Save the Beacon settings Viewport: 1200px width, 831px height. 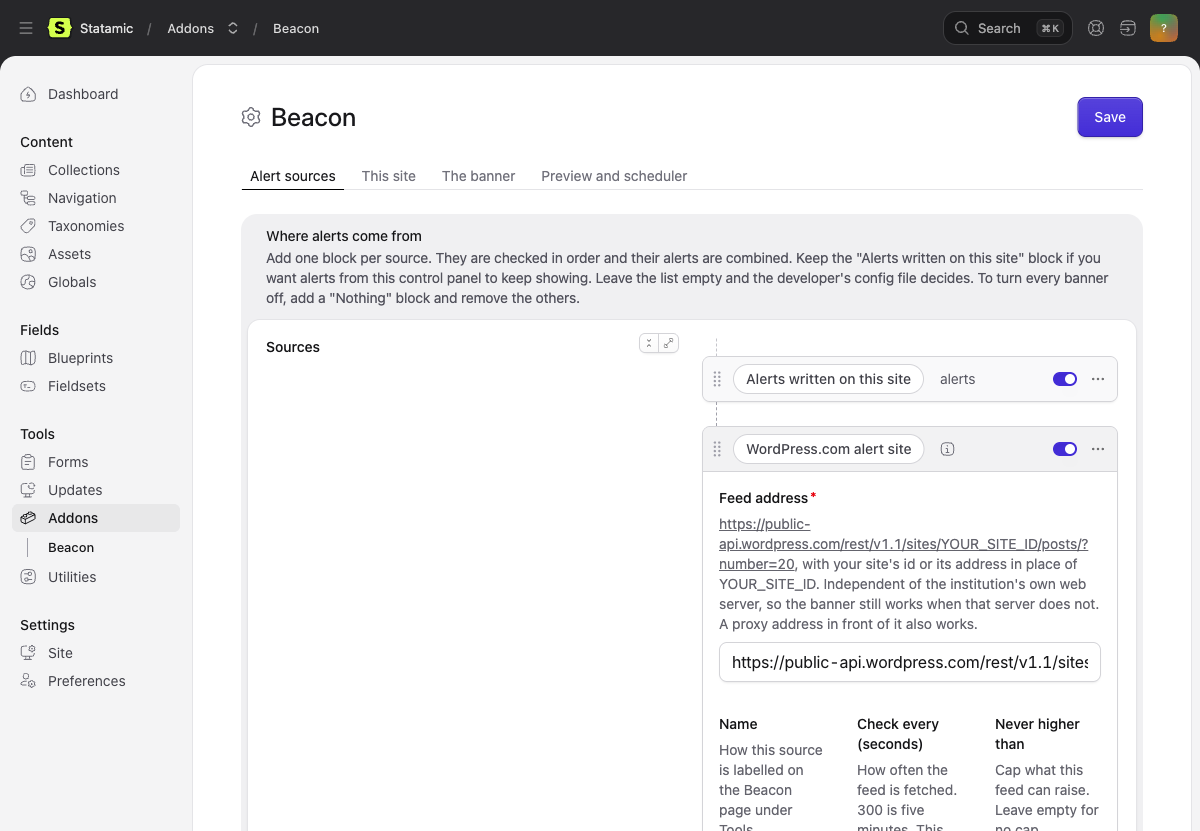1110,117
